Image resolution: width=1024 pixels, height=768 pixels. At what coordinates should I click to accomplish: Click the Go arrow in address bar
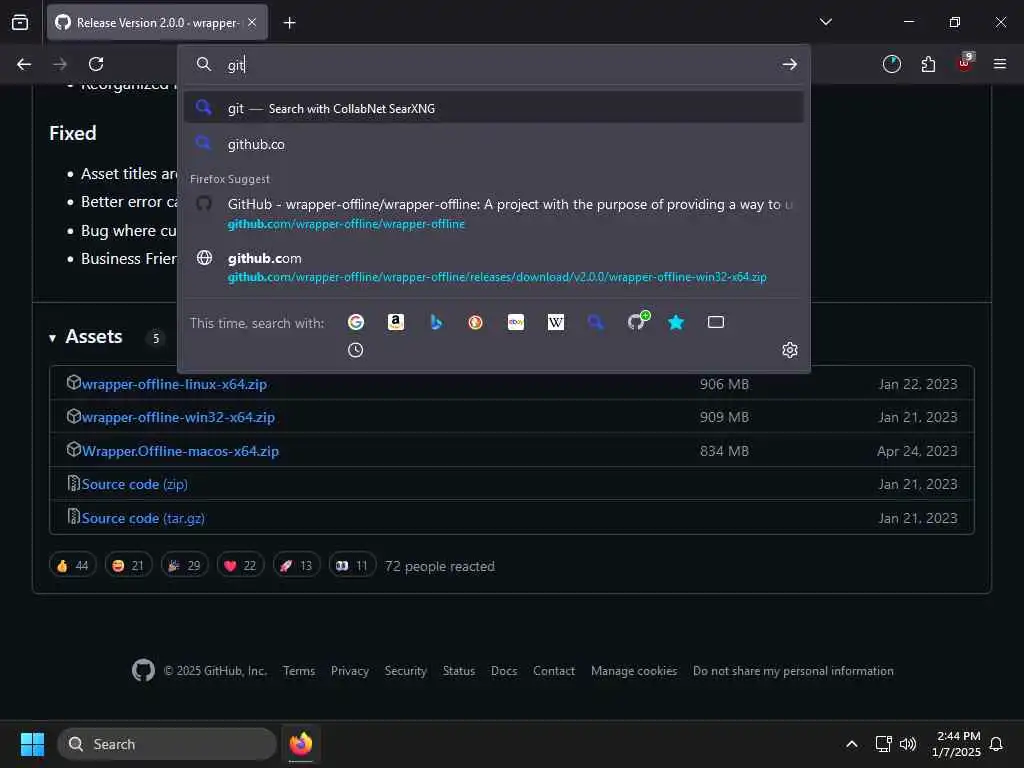790,64
